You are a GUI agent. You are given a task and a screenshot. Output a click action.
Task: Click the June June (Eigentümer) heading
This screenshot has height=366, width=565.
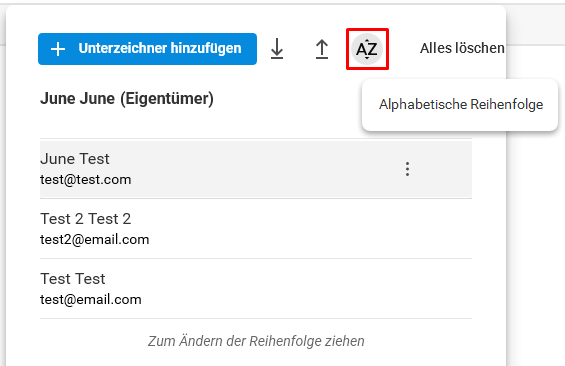(x=127, y=99)
